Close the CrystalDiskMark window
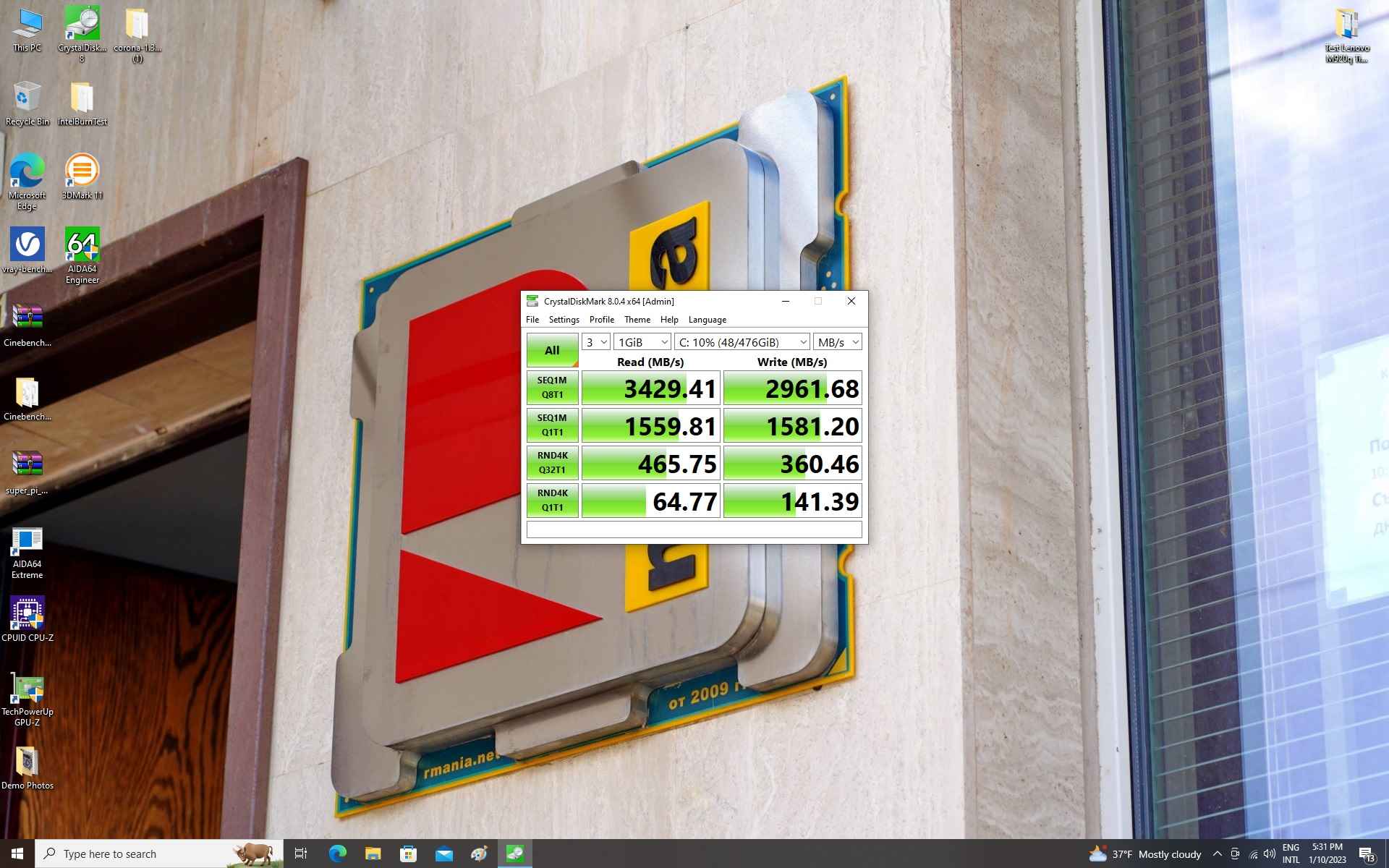 851,302
